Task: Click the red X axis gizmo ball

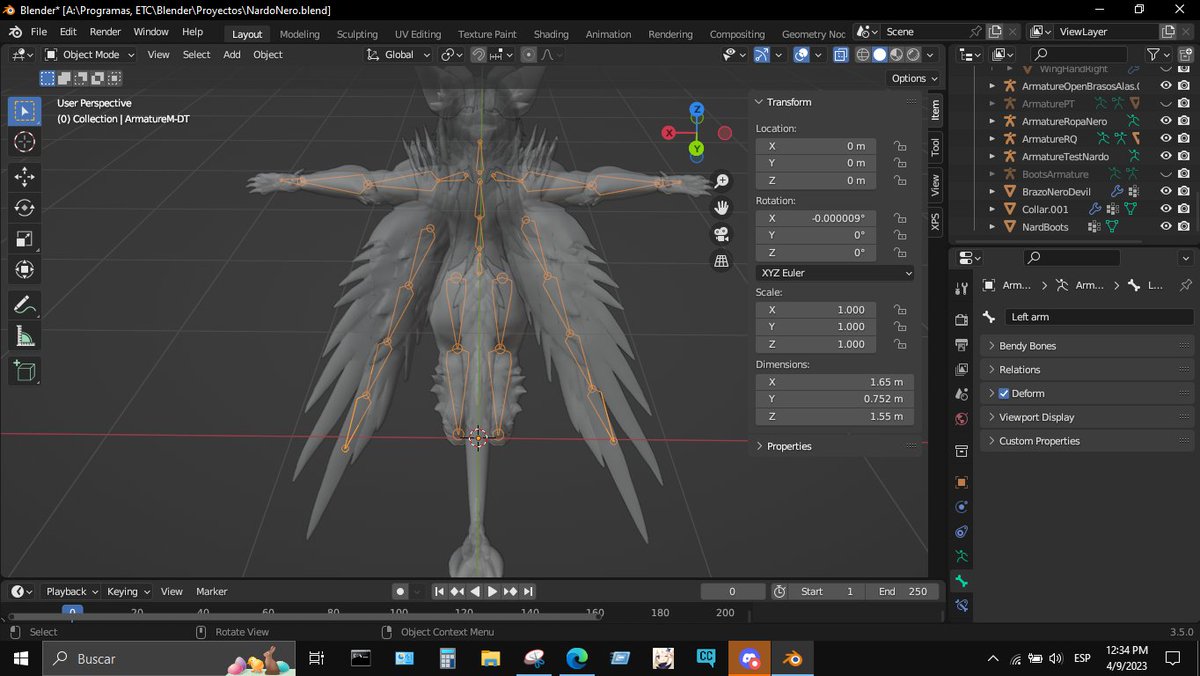Action: 670,132
